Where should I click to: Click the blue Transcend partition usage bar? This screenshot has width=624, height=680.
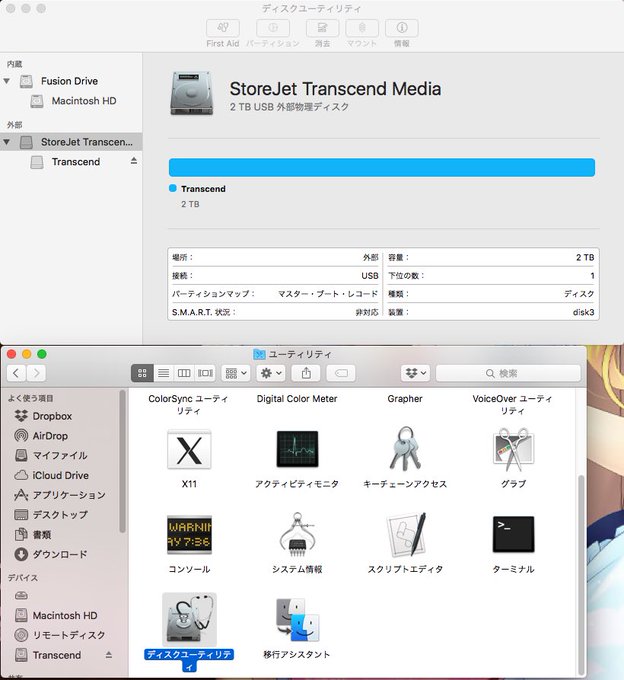click(382, 167)
